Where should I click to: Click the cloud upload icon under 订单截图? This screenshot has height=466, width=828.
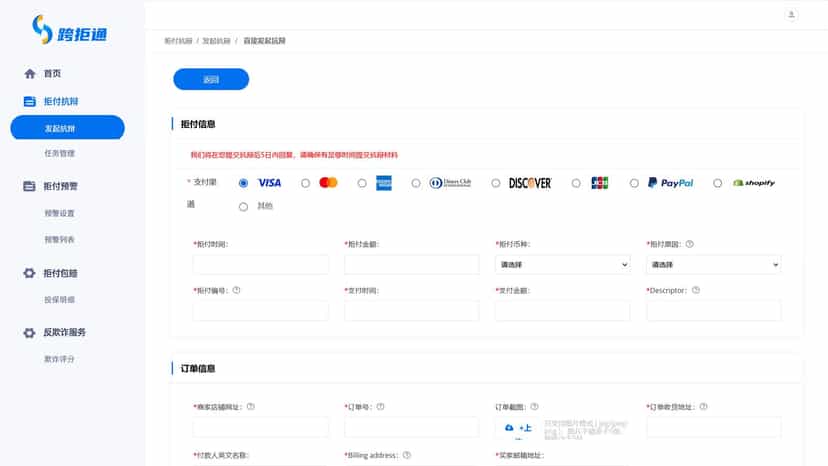coord(509,427)
